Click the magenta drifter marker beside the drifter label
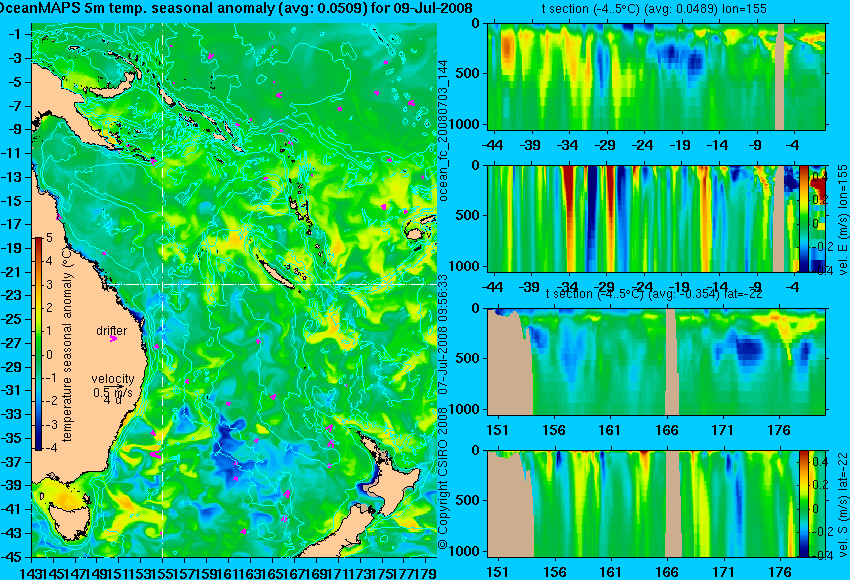850x580 pixels. [113, 339]
